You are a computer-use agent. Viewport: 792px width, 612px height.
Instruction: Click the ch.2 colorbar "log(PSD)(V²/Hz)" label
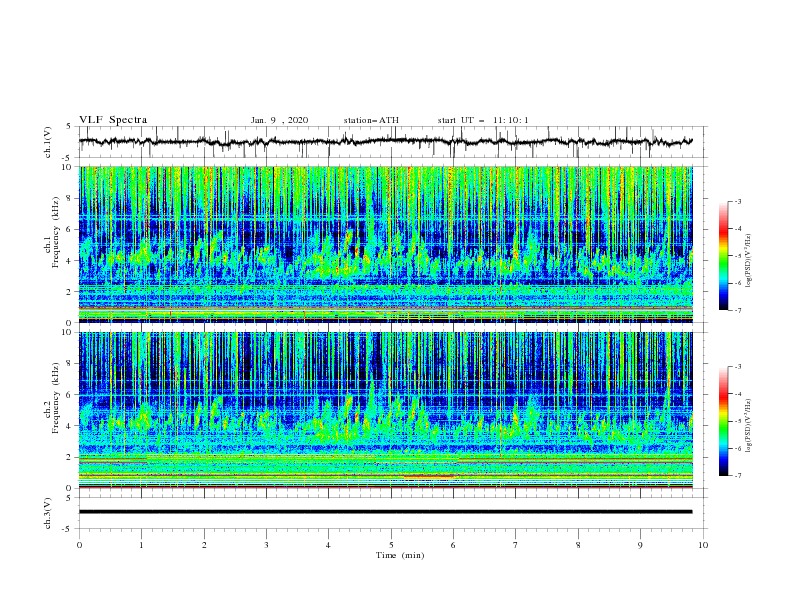click(749, 424)
